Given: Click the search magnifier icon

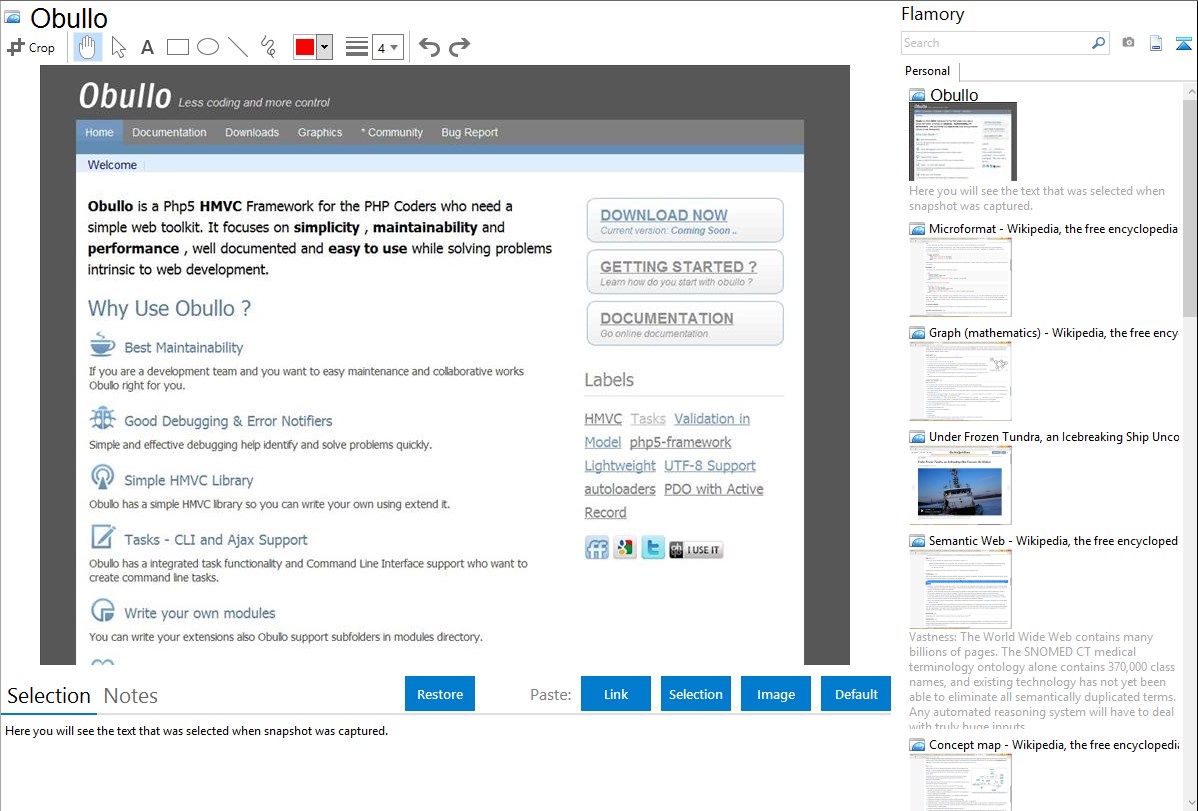Looking at the screenshot, I should (x=1099, y=43).
